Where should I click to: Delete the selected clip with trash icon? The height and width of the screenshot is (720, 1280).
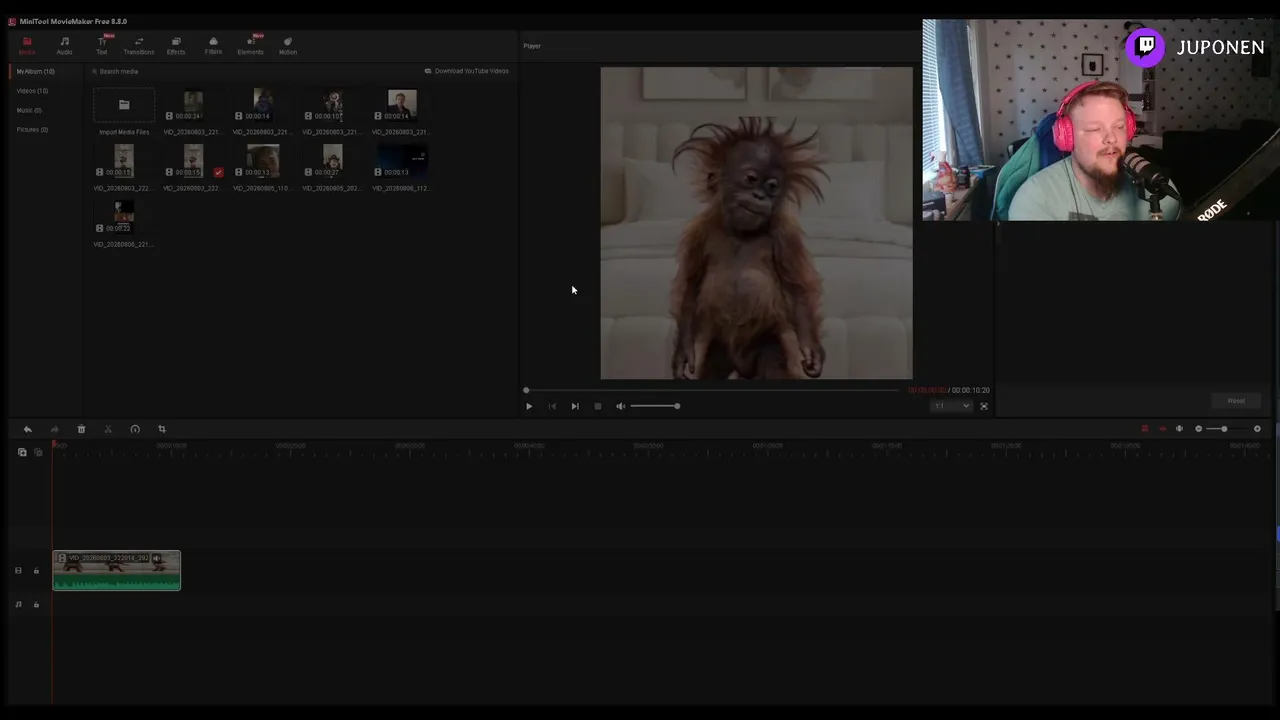pyautogui.click(x=81, y=429)
